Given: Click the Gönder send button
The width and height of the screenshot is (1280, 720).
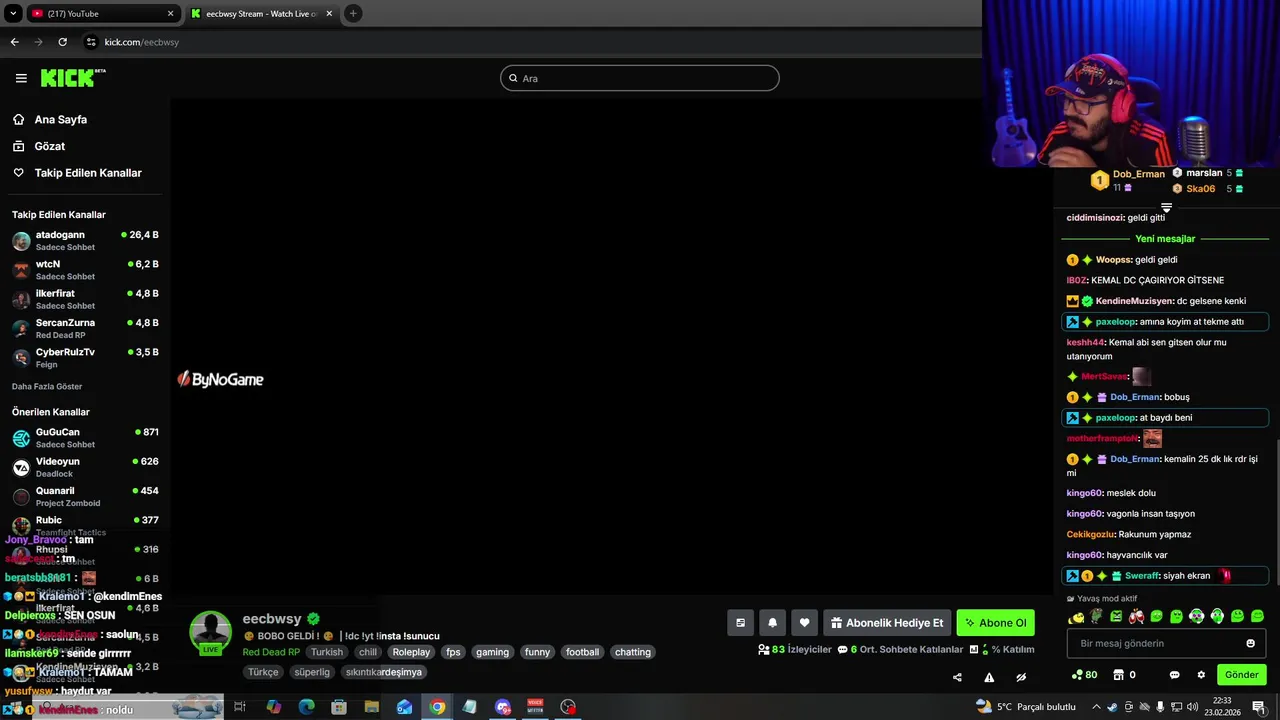Looking at the screenshot, I should pyautogui.click(x=1241, y=675).
